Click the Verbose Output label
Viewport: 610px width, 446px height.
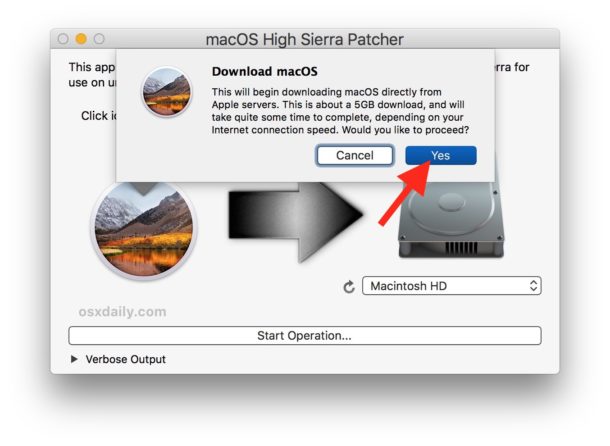tap(126, 359)
